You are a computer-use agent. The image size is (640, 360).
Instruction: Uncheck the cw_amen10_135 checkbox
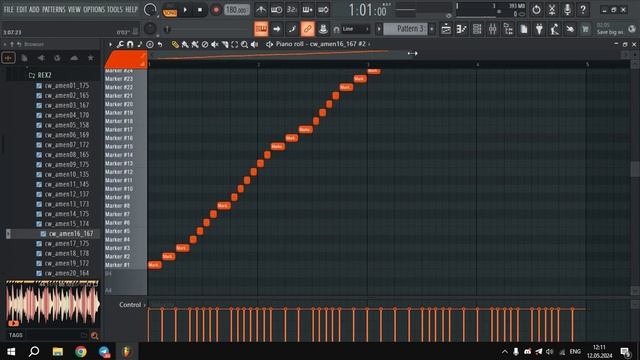pyautogui.click(x=39, y=175)
